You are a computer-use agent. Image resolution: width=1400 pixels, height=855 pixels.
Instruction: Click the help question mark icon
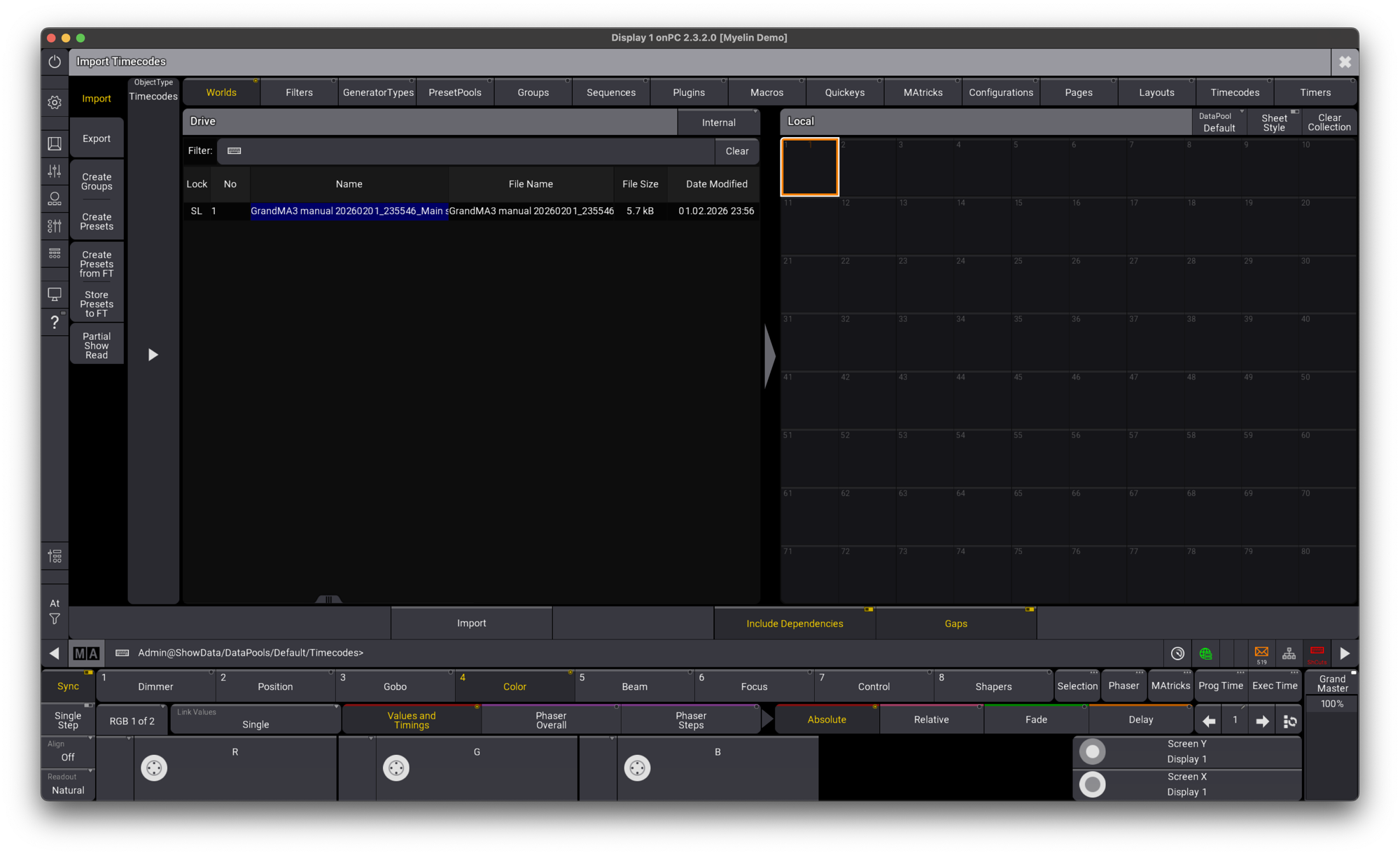click(55, 322)
